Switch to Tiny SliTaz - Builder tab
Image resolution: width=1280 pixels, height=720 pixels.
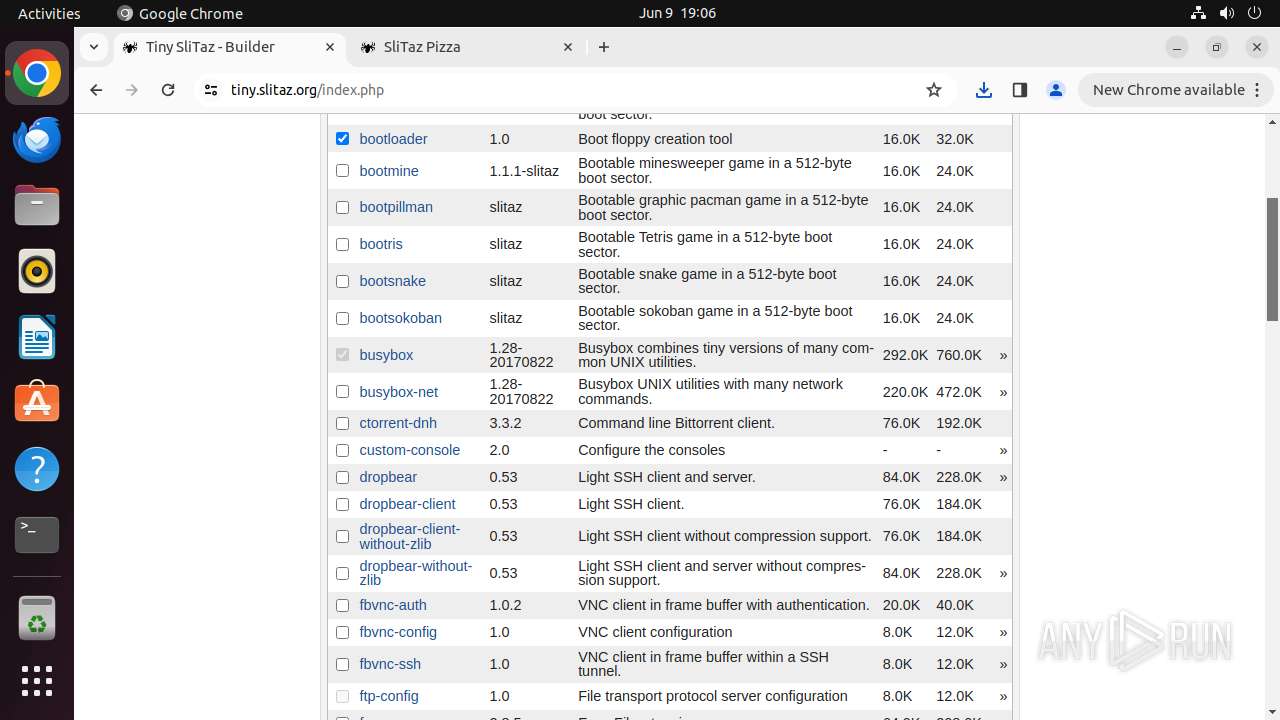[229, 47]
